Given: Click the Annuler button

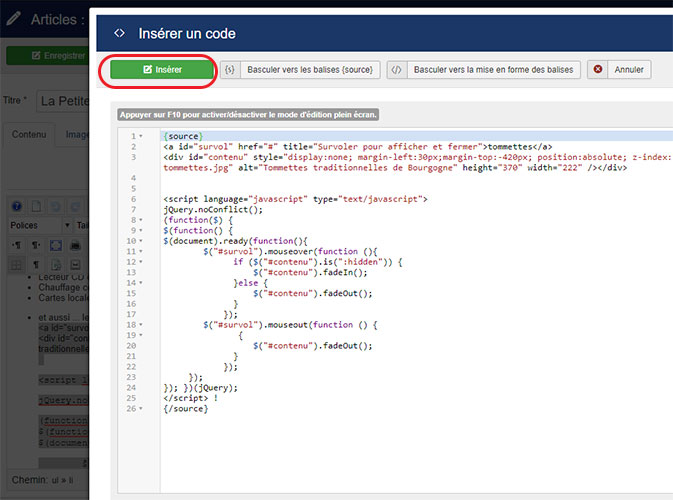Looking at the screenshot, I should coord(629,70).
